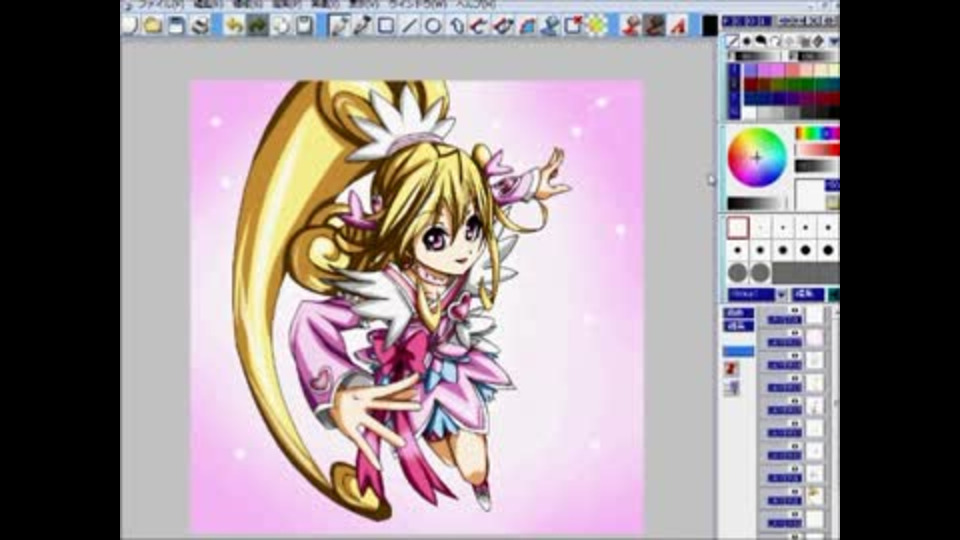Open a file with the yellow folder icon
The width and height of the screenshot is (960, 540).
(153, 25)
